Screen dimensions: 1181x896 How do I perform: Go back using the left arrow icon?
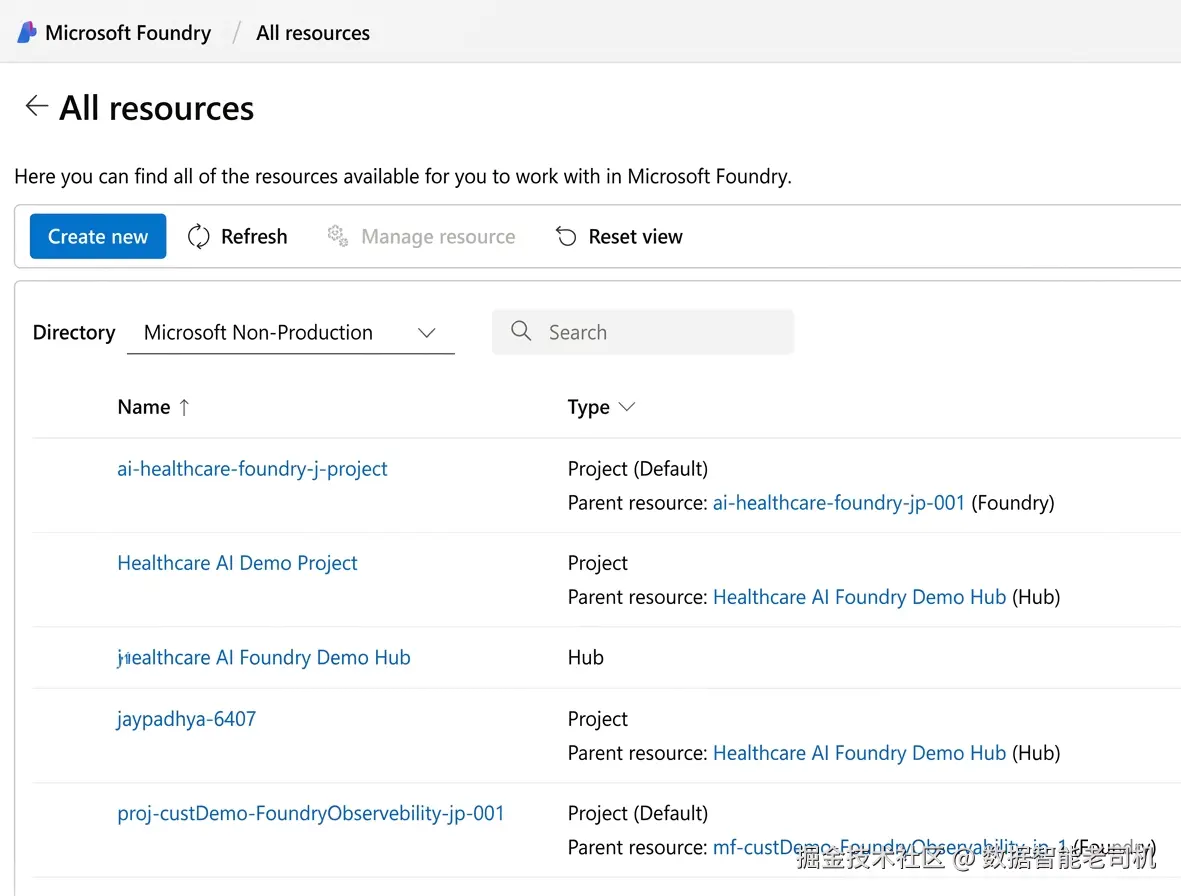coord(36,106)
